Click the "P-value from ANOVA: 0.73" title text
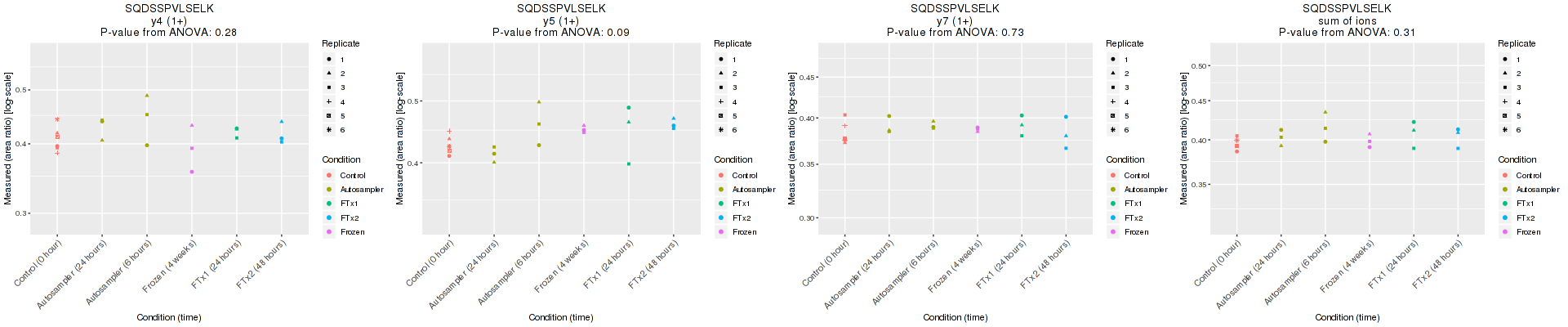This screenshot has width=1568, height=327. 955,33
